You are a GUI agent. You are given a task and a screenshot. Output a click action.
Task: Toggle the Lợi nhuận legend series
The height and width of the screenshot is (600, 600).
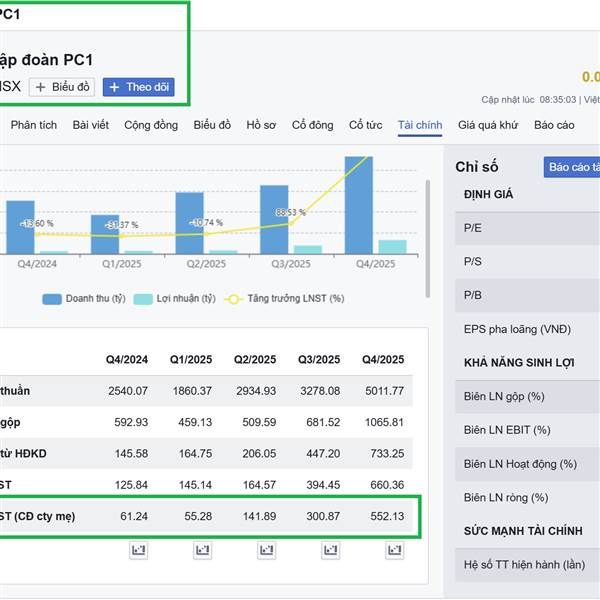tap(174, 298)
